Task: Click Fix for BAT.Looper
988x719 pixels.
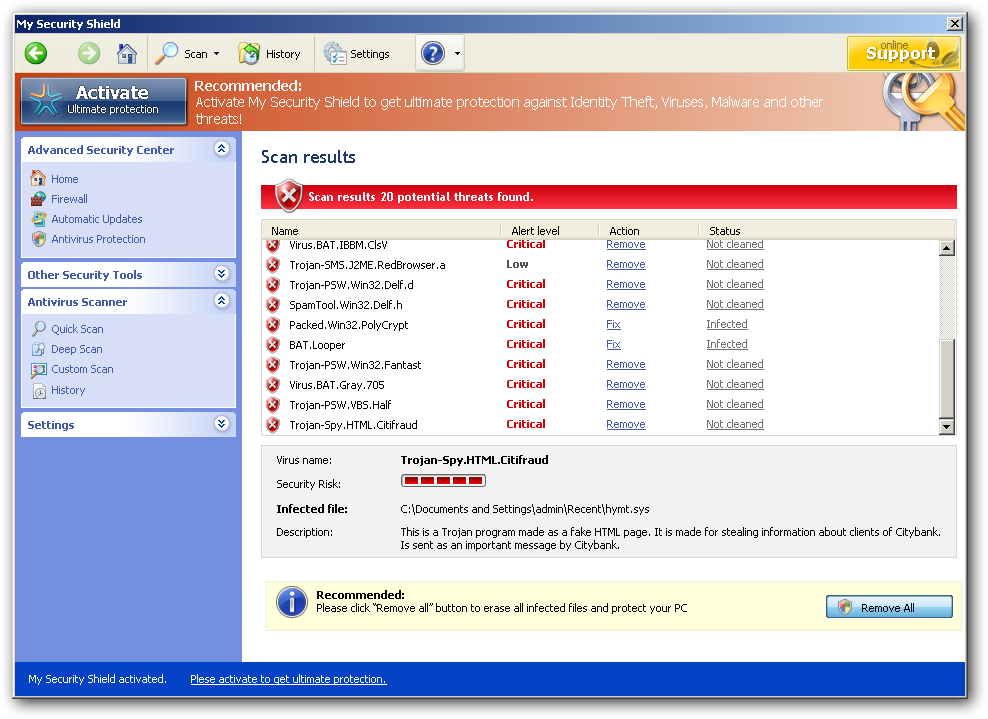Action: [613, 345]
